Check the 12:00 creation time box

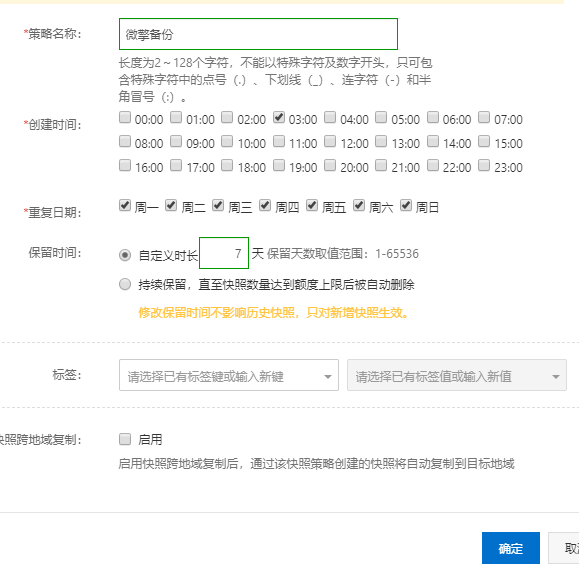(x=330, y=141)
